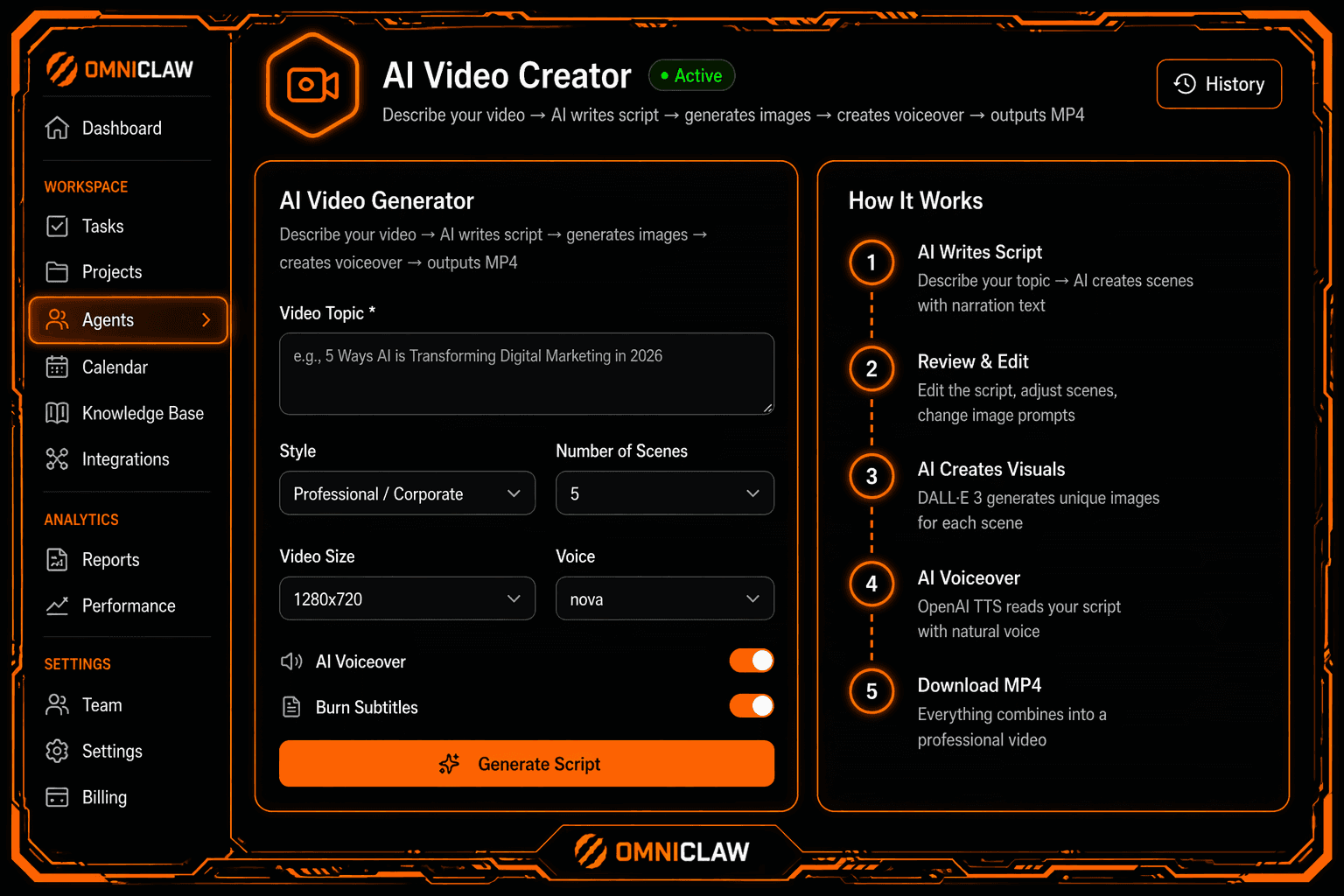Click the Calendar icon in sidebar

click(57, 367)
